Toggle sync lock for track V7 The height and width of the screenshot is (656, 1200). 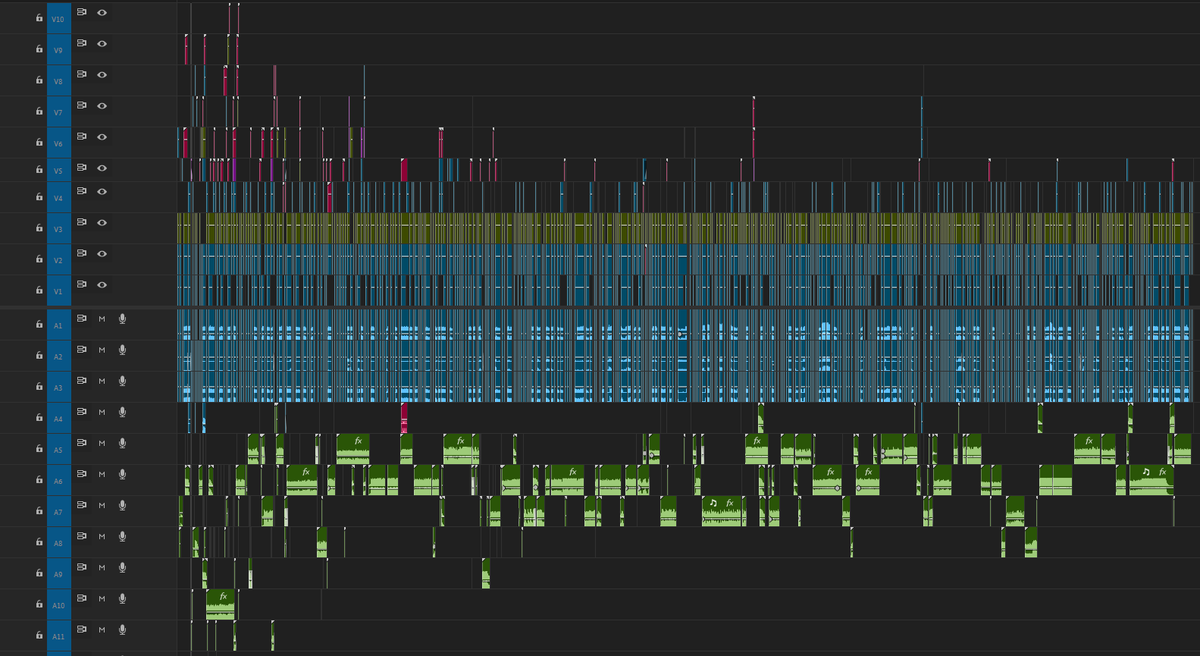83,105
